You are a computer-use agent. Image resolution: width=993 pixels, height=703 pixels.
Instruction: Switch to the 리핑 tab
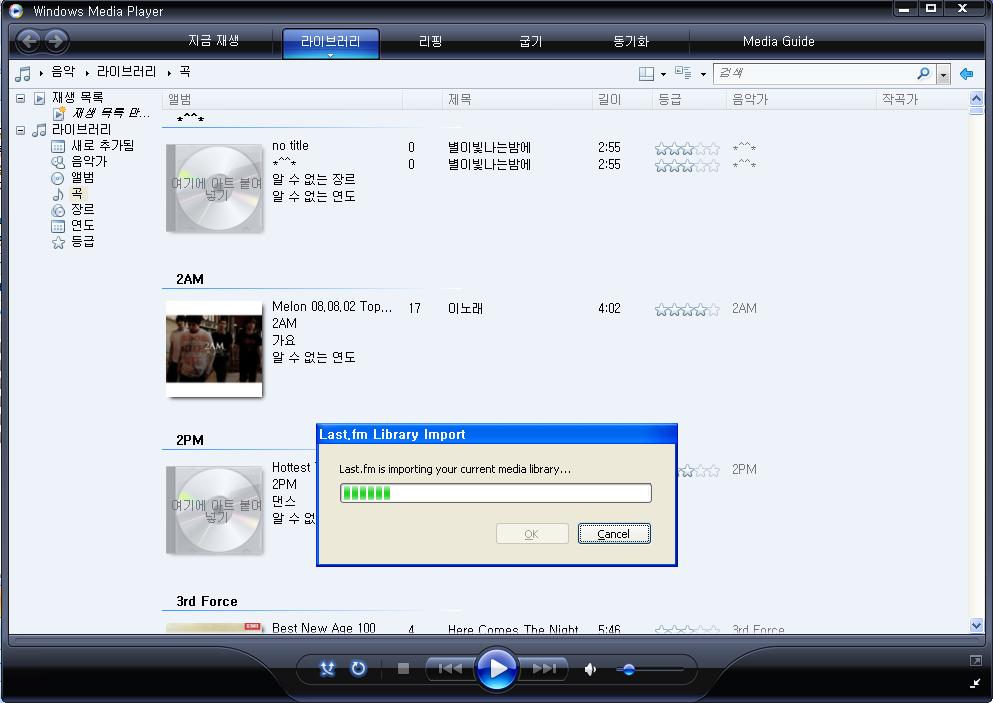pyautogui.click(x=431, y=41)
